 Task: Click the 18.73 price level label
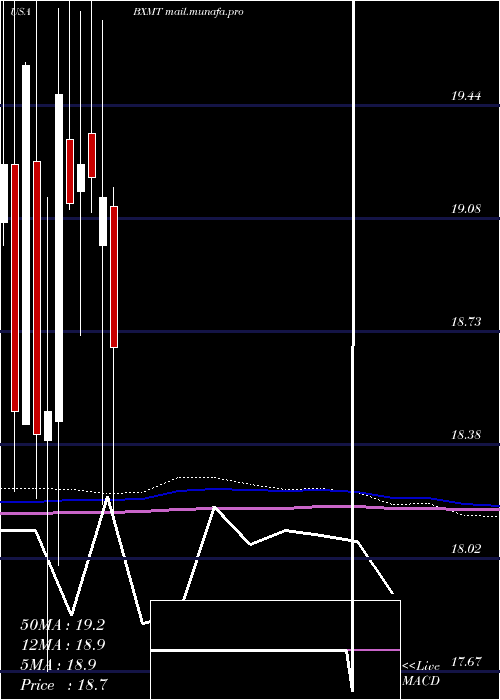coord(466,321)
